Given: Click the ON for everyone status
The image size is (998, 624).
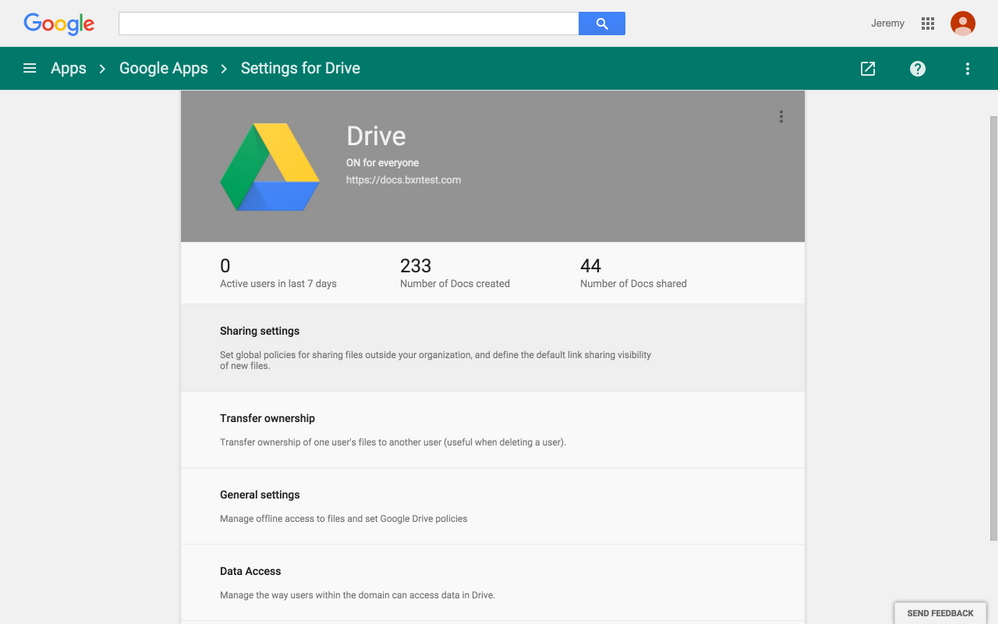Looking at the screenshot, I should pos(383,163).
